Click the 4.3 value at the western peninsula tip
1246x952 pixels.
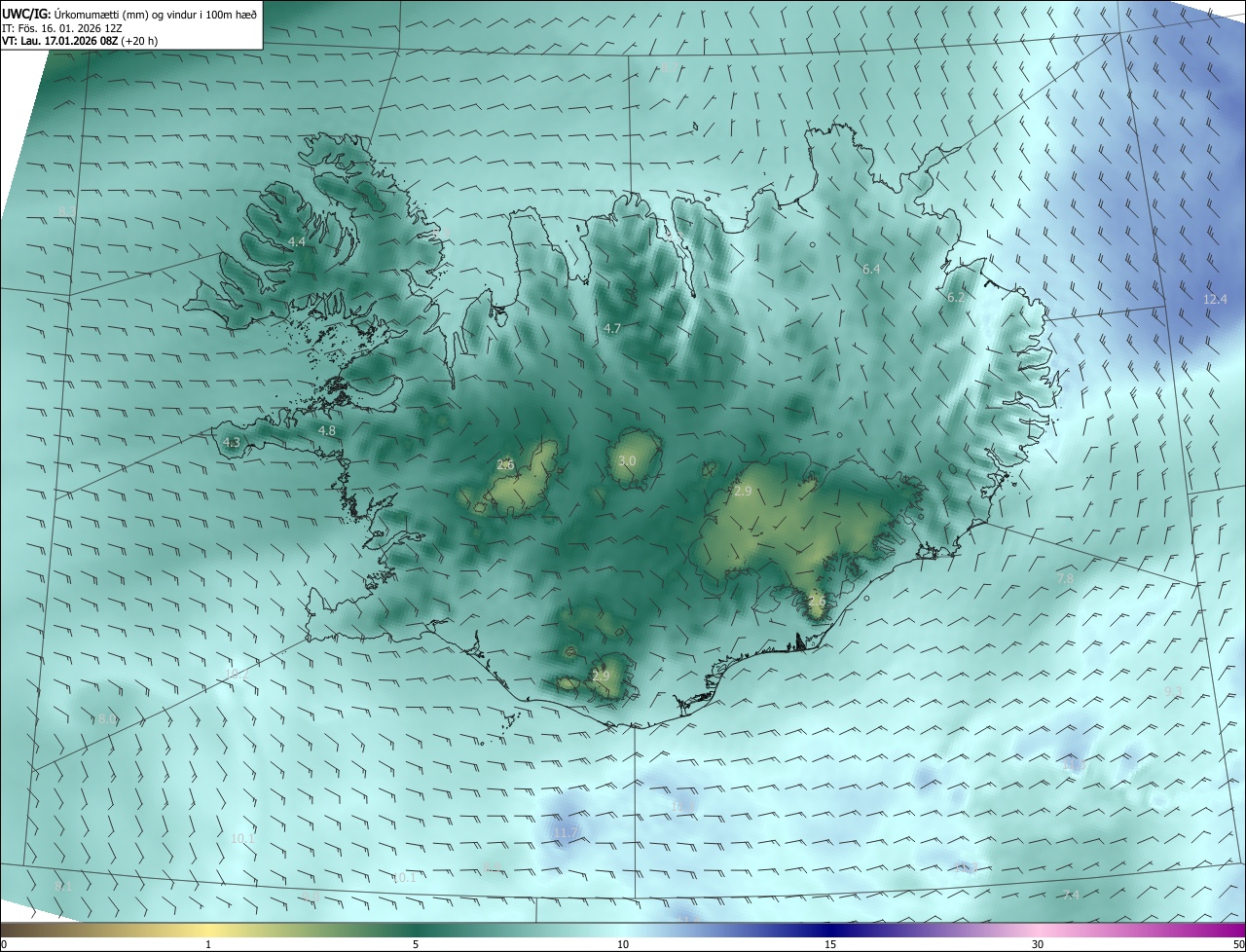point(232,442)
